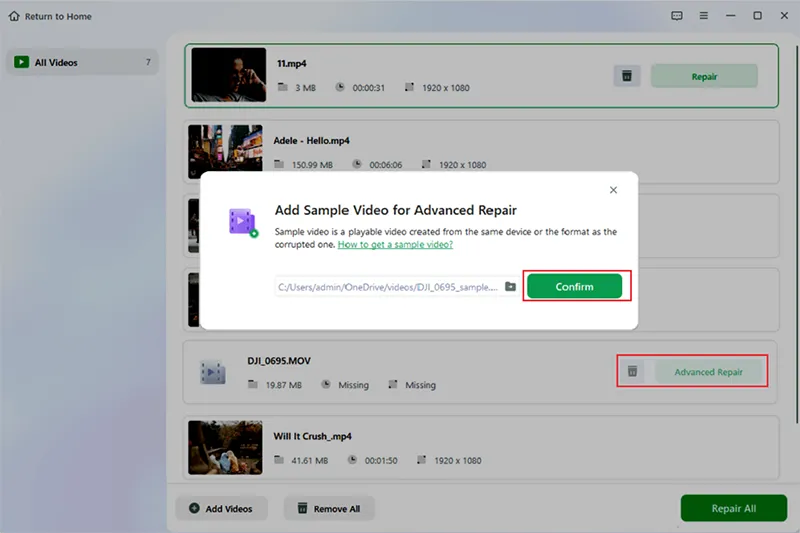Close the Add Sample Video dialog
The height and width of the screenshot is (533, 800).
point(613,190)
